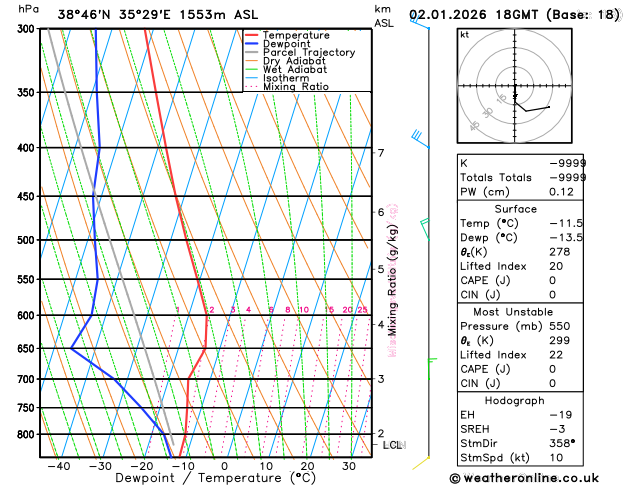This screenshot has height=486, width=629.
Task: Click the 'EH' value -19
Action: [x=561, y=415]
